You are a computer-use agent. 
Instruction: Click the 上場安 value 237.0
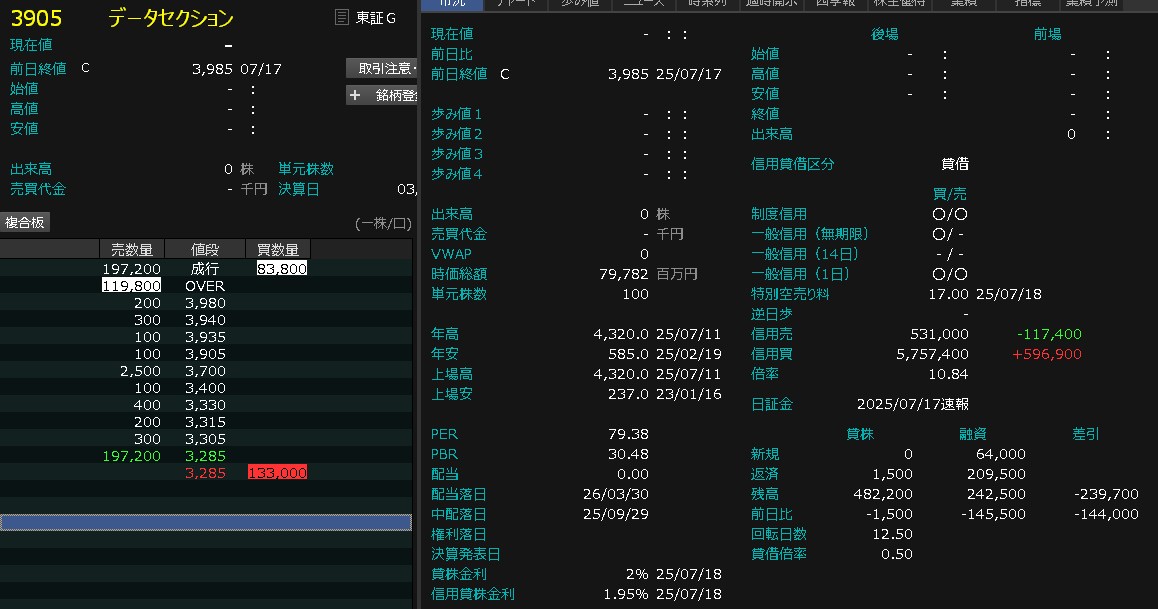pyautogui.click(x=628, y=393)
